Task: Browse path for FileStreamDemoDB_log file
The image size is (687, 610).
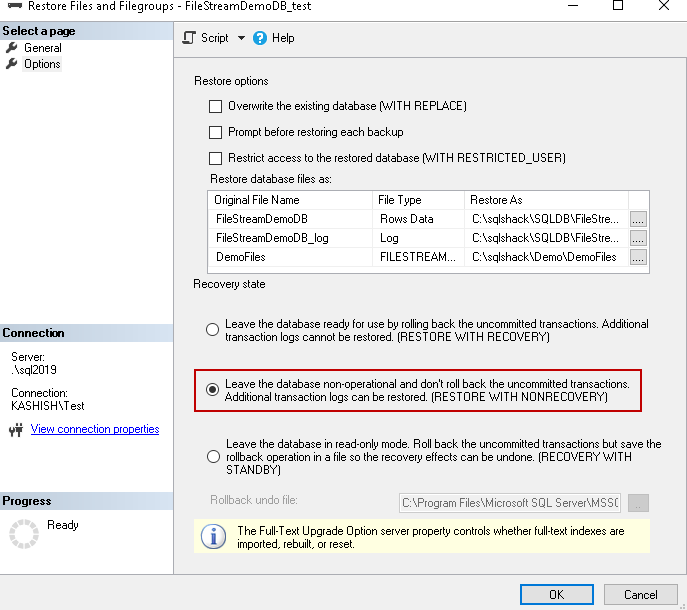Action: [x=638, y=238]
